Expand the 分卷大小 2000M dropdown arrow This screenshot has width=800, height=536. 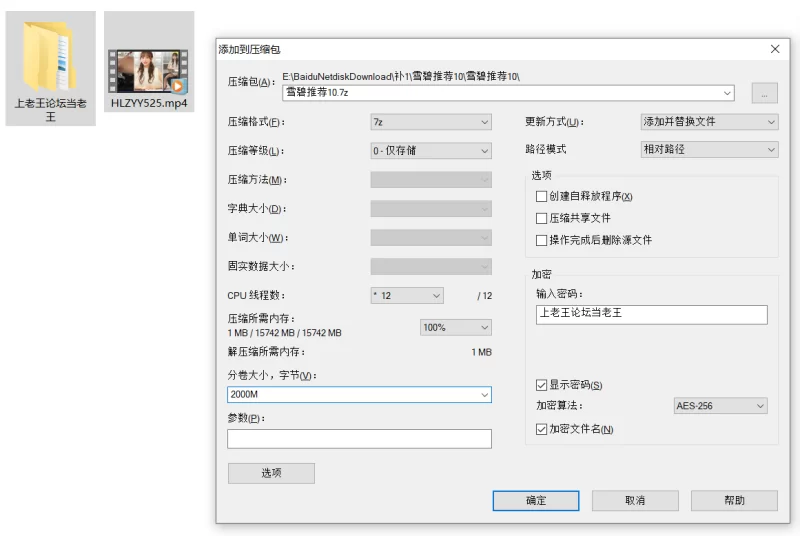[x=484, y=395]
